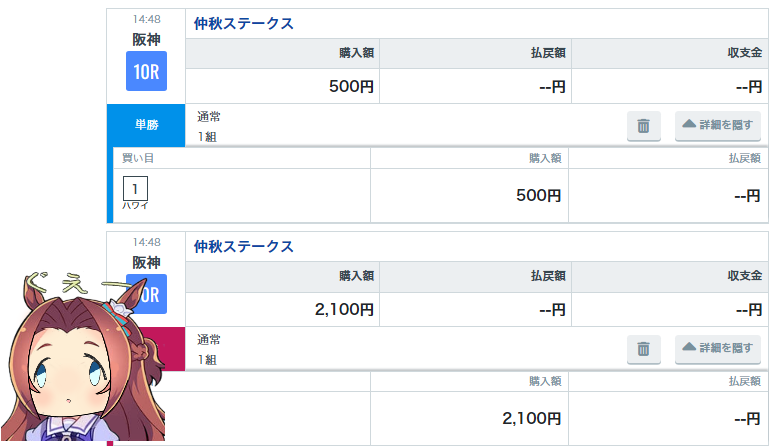Delete the 2,100円 bet with trash icon

click(x=643, y=349)
